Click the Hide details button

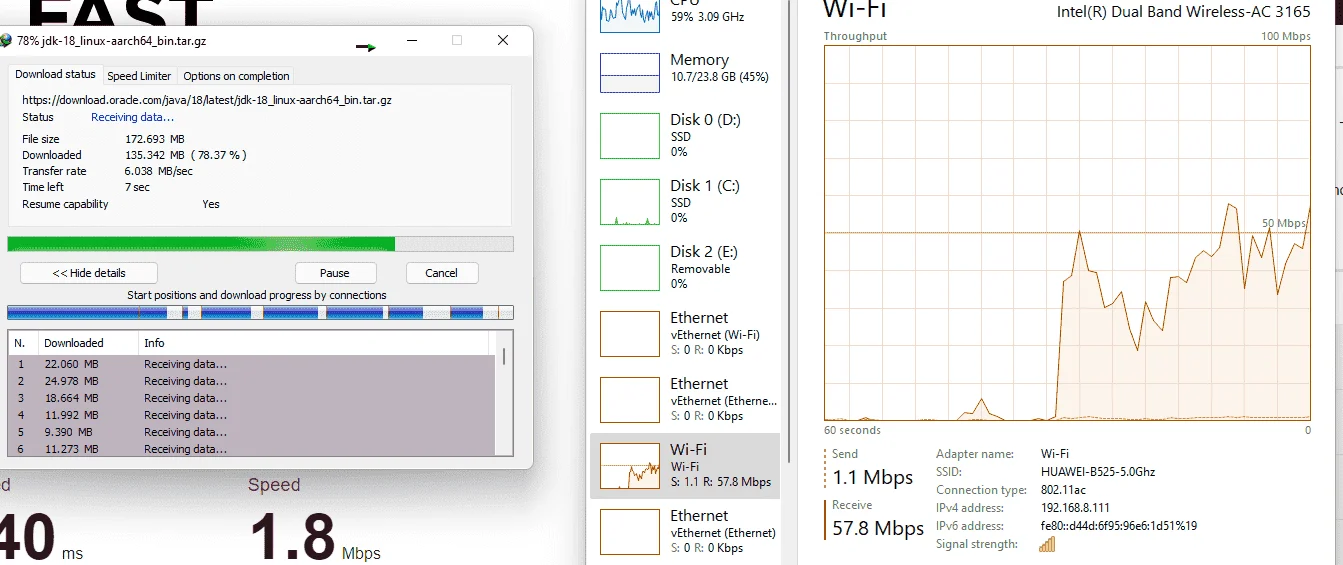89,273
